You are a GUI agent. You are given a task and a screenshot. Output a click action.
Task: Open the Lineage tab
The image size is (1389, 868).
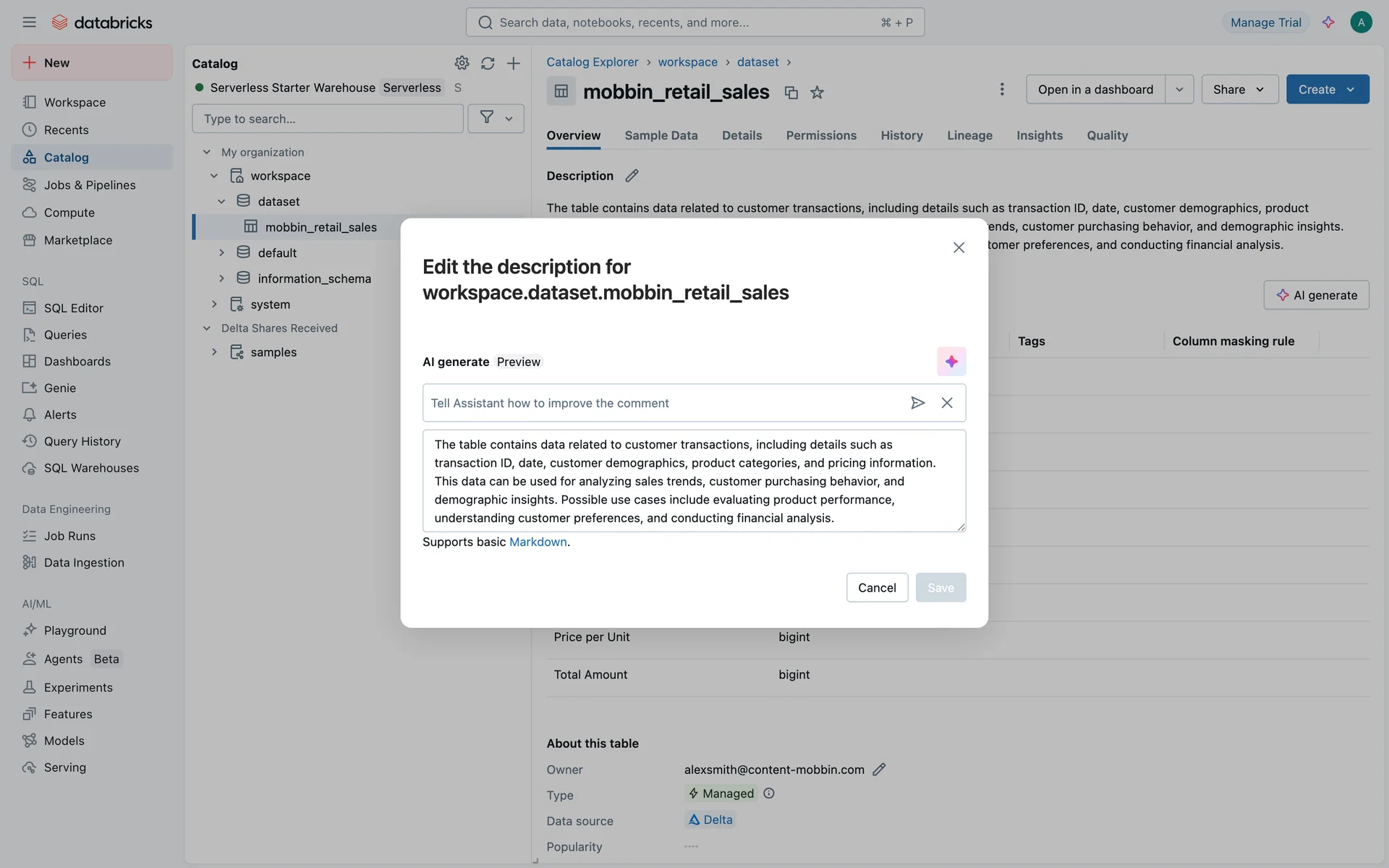969,135
